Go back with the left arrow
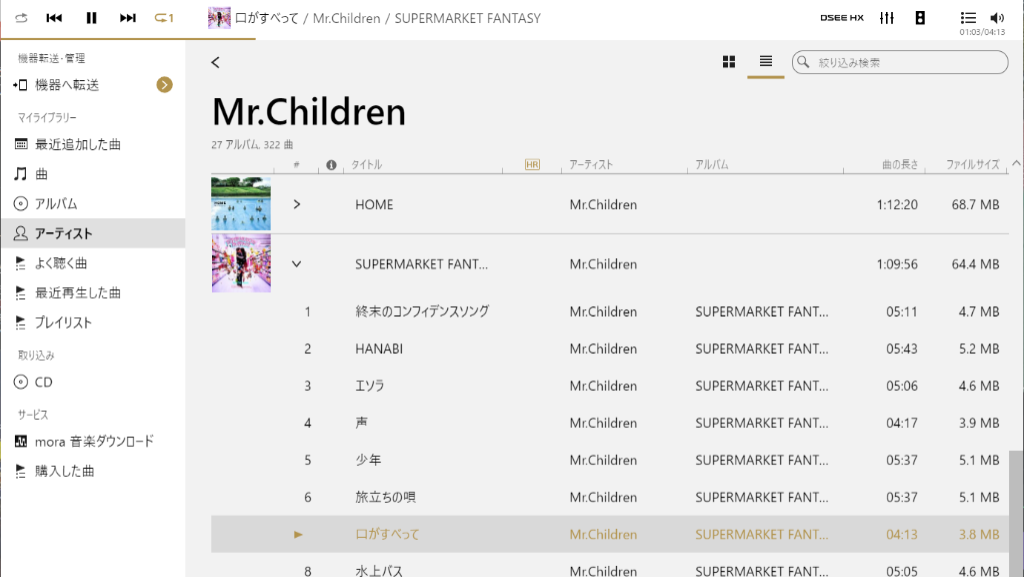This screenshot has width=1024, height=577. pyautogui.click(x=215, y=63)
